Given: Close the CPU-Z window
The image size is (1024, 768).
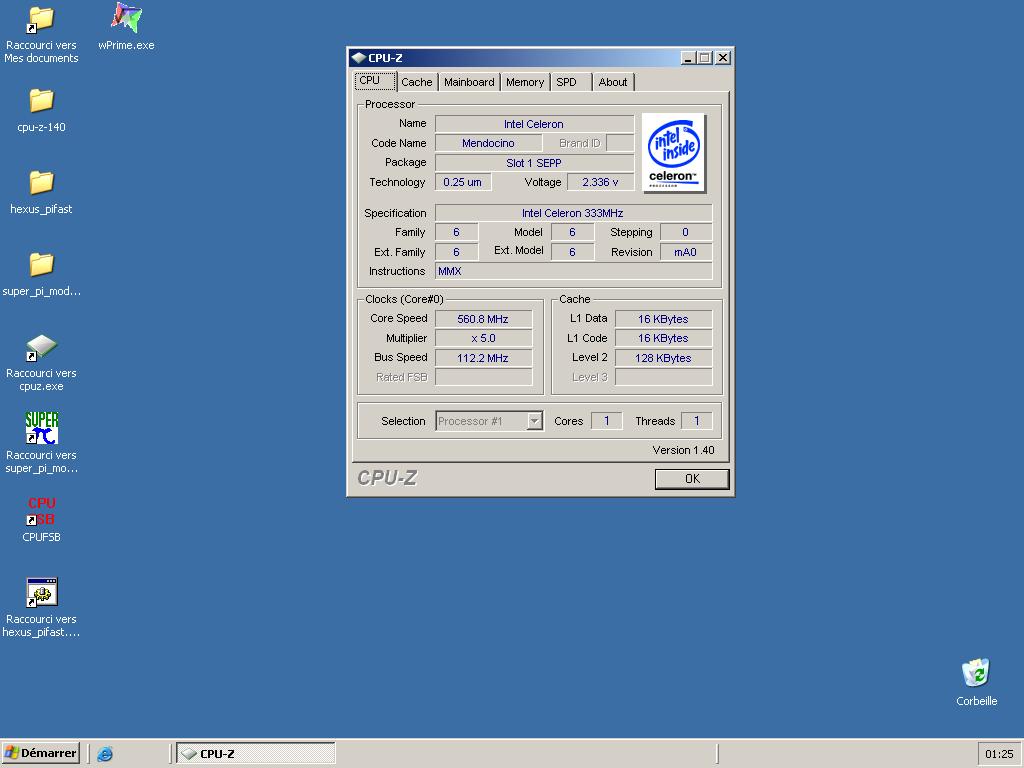Looking at the screenshot, I should point(723,57).
